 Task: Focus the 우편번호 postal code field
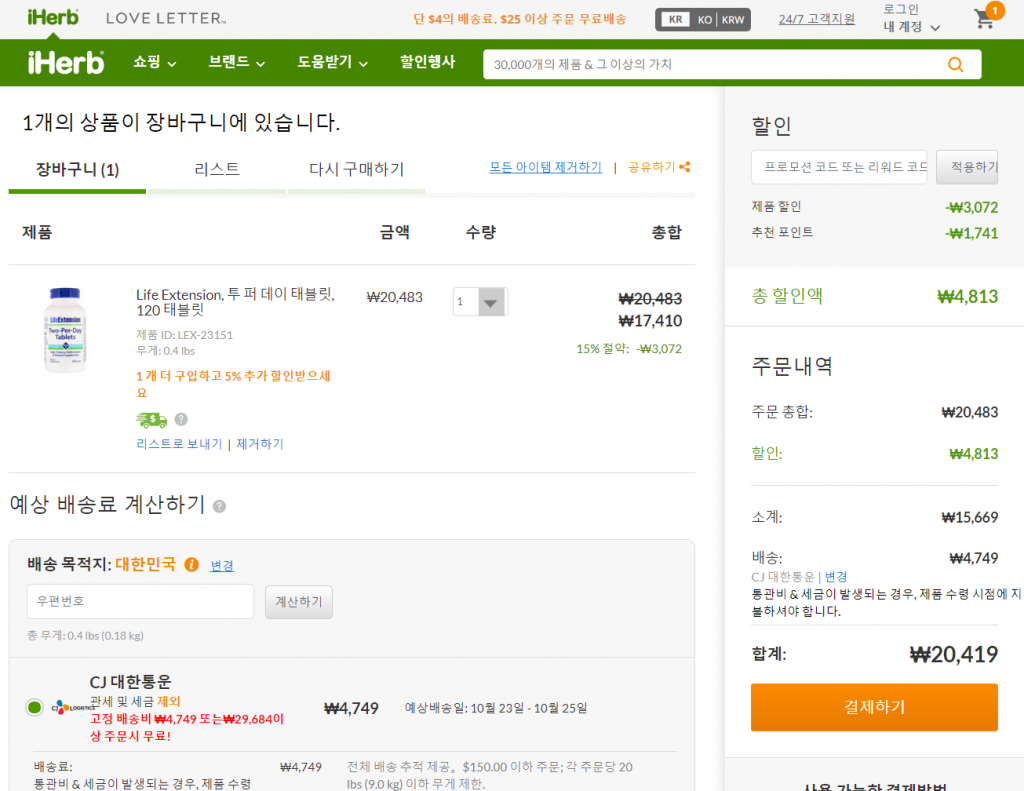click(x=140, y=602)
